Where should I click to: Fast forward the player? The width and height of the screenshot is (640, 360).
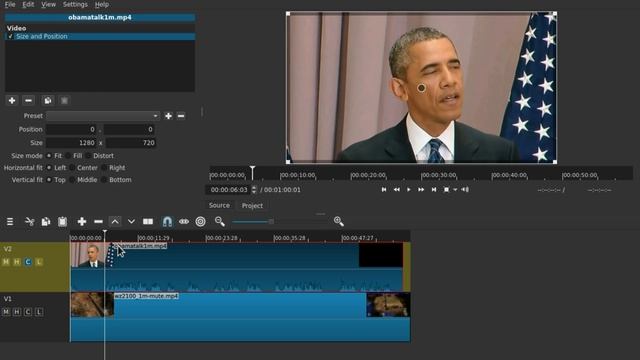point(421,189)
